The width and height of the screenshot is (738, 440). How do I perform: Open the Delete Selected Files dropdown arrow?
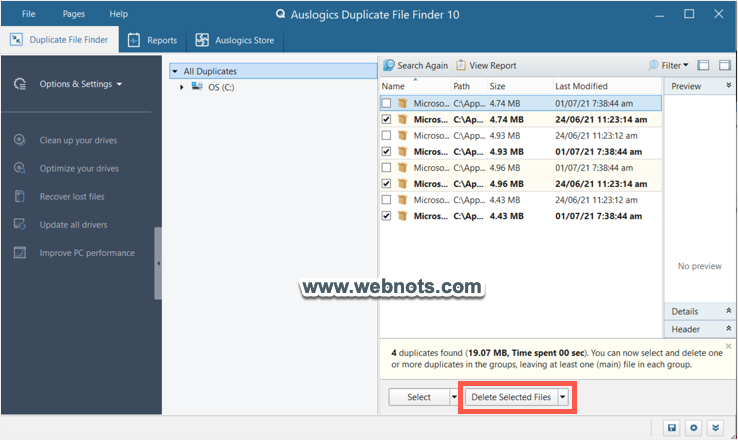pyautogui.click(x=563, y=397)
